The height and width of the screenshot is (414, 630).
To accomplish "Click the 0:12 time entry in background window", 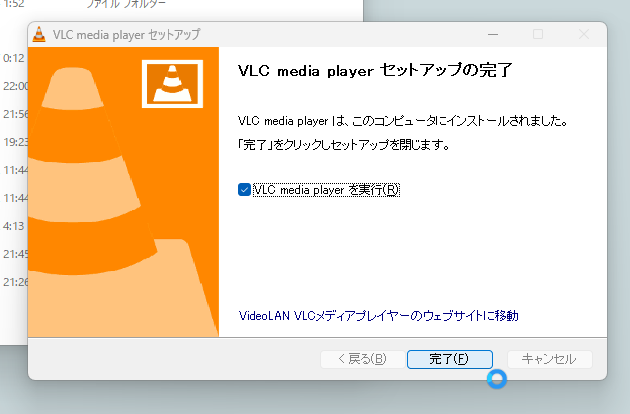I will pyautogui.click(x=14, y=58).
